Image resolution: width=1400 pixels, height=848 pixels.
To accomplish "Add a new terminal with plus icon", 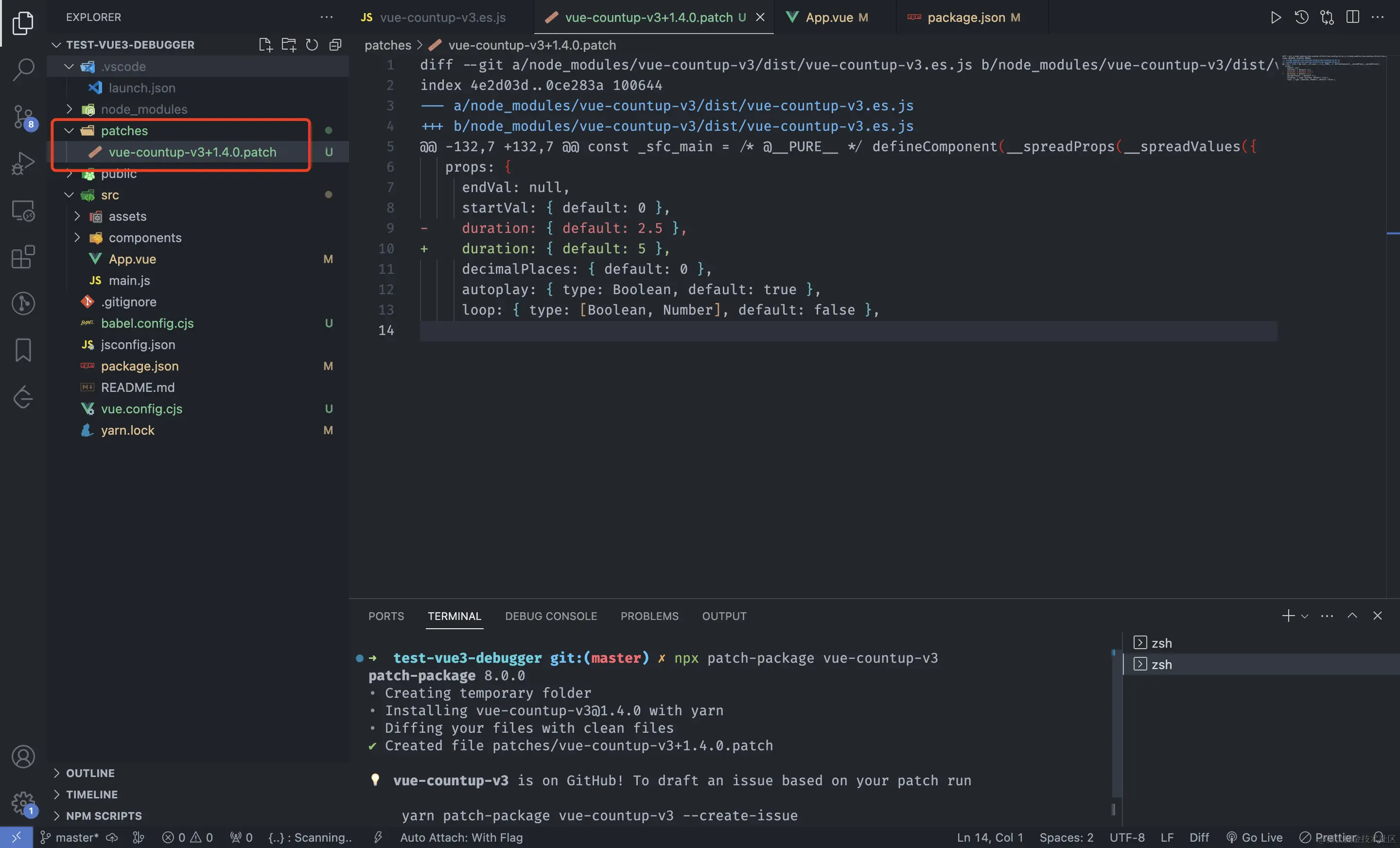I will pyautogui.click(x=1288, y=616).
